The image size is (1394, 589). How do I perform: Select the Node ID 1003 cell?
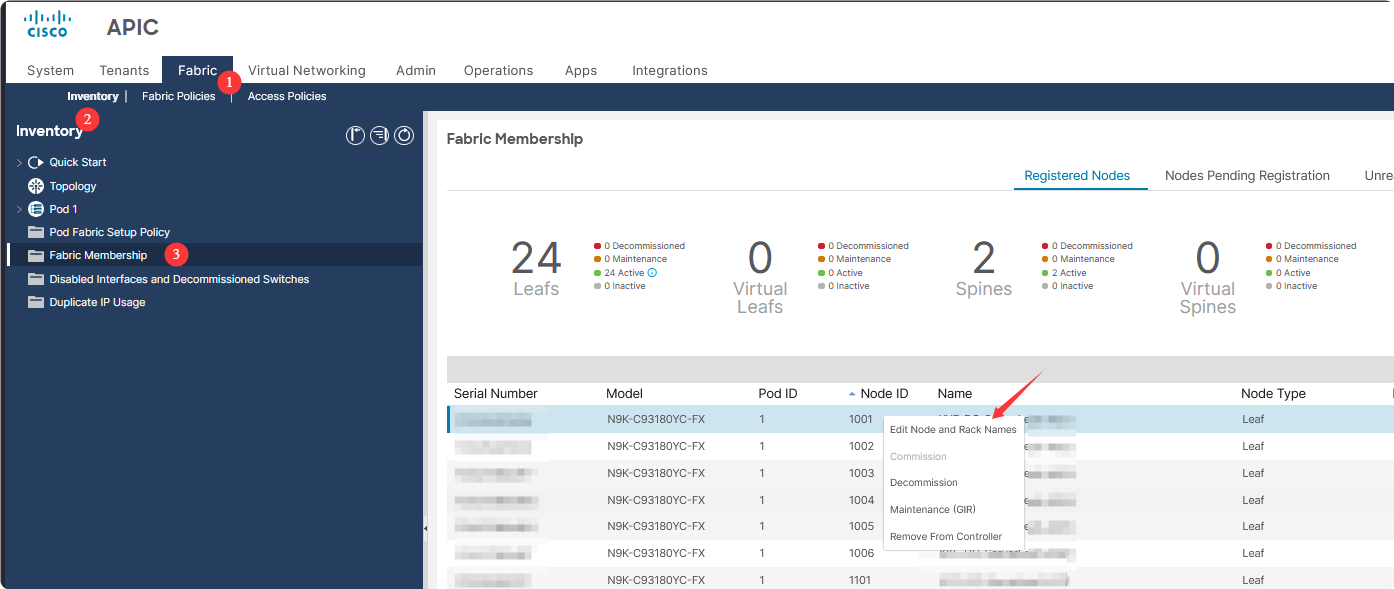[x=861, y=473]
